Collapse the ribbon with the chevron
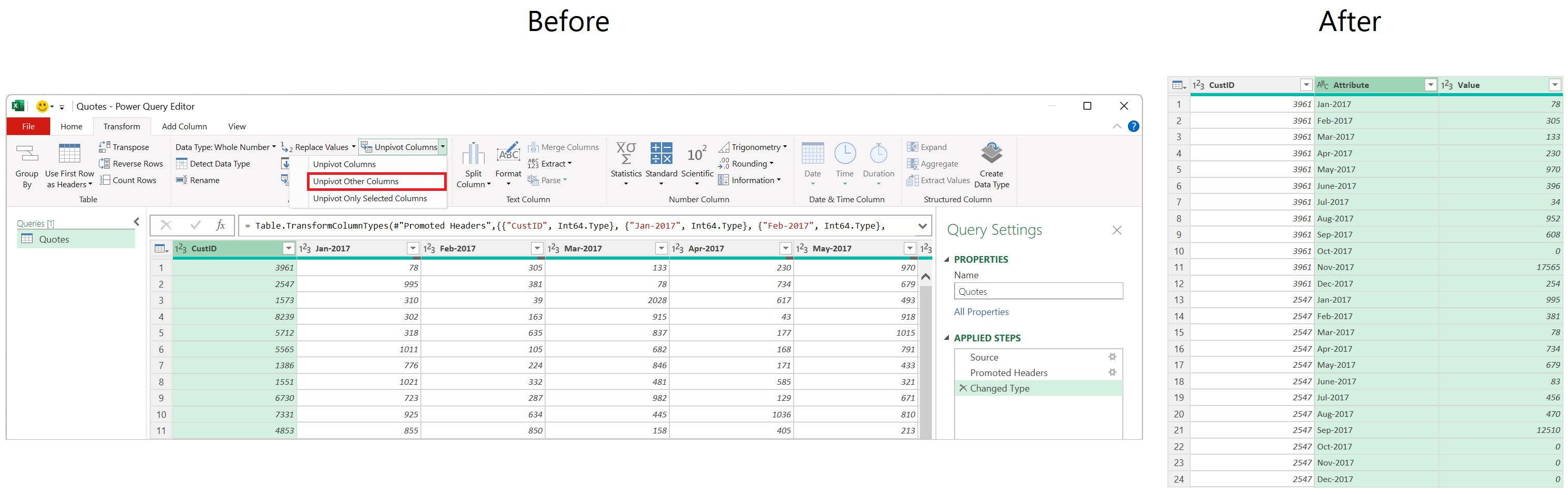Viewport: 1568px width, 495px height. pyautogui.click(x=1117, y=127)
